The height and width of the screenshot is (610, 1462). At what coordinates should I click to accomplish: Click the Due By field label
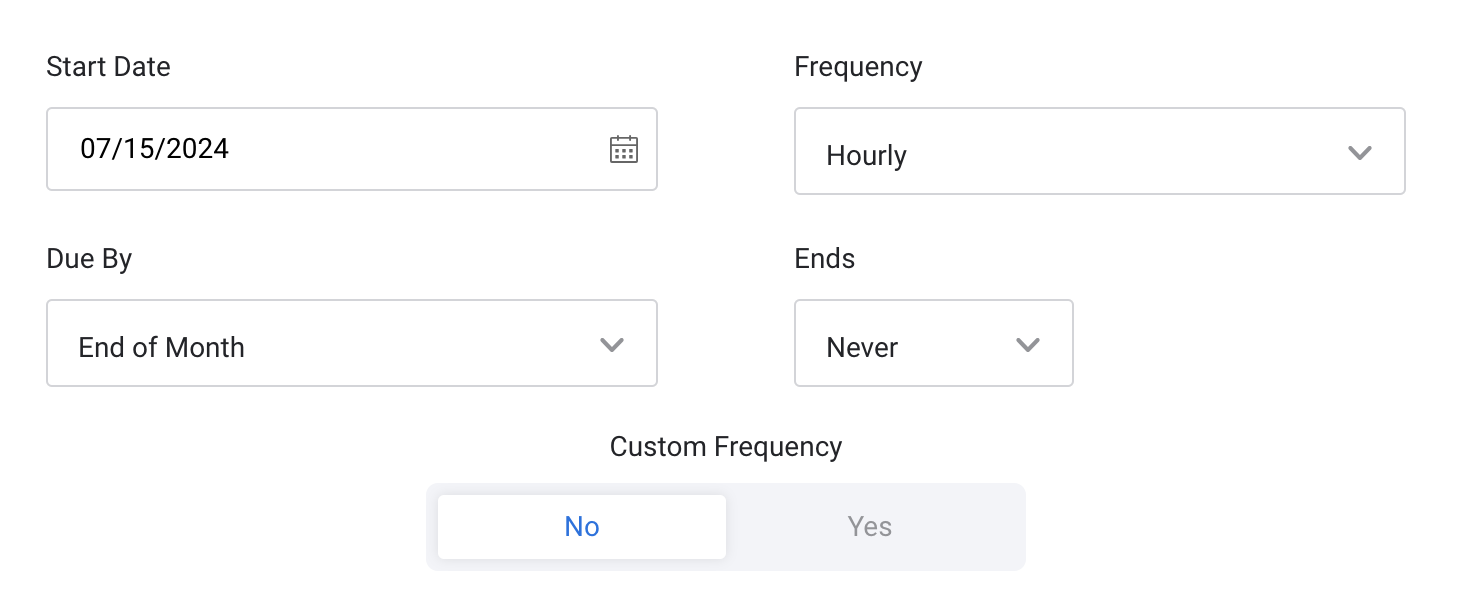pyautogui.click(x=89, y=259)
